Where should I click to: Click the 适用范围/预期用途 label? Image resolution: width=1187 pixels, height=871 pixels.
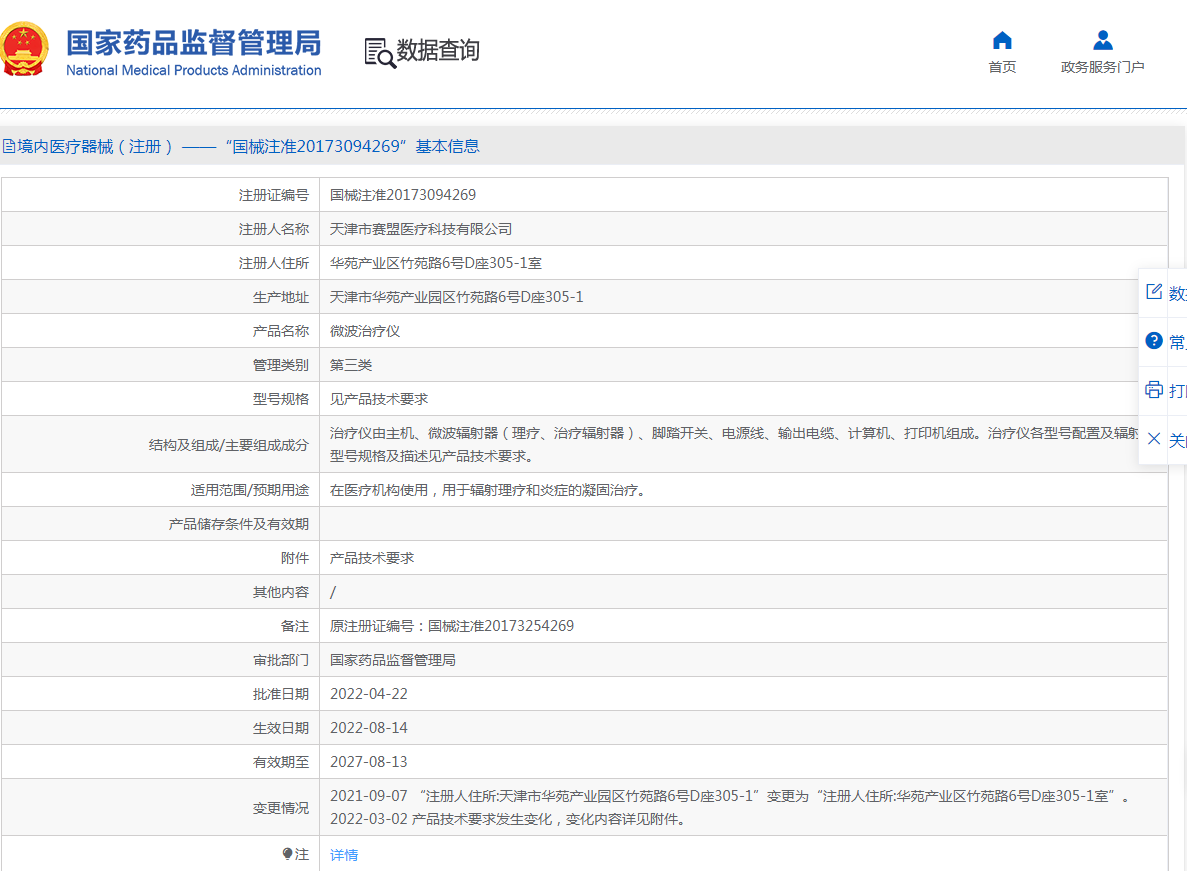tap(250, 490)
